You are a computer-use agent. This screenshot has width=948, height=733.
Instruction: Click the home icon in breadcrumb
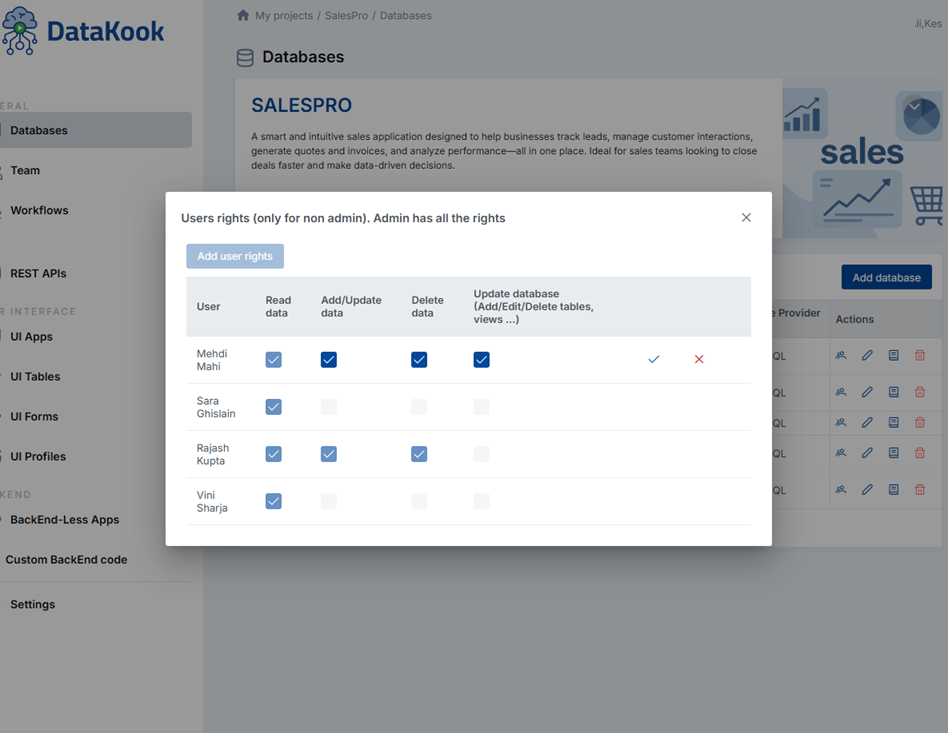(243, 16)
